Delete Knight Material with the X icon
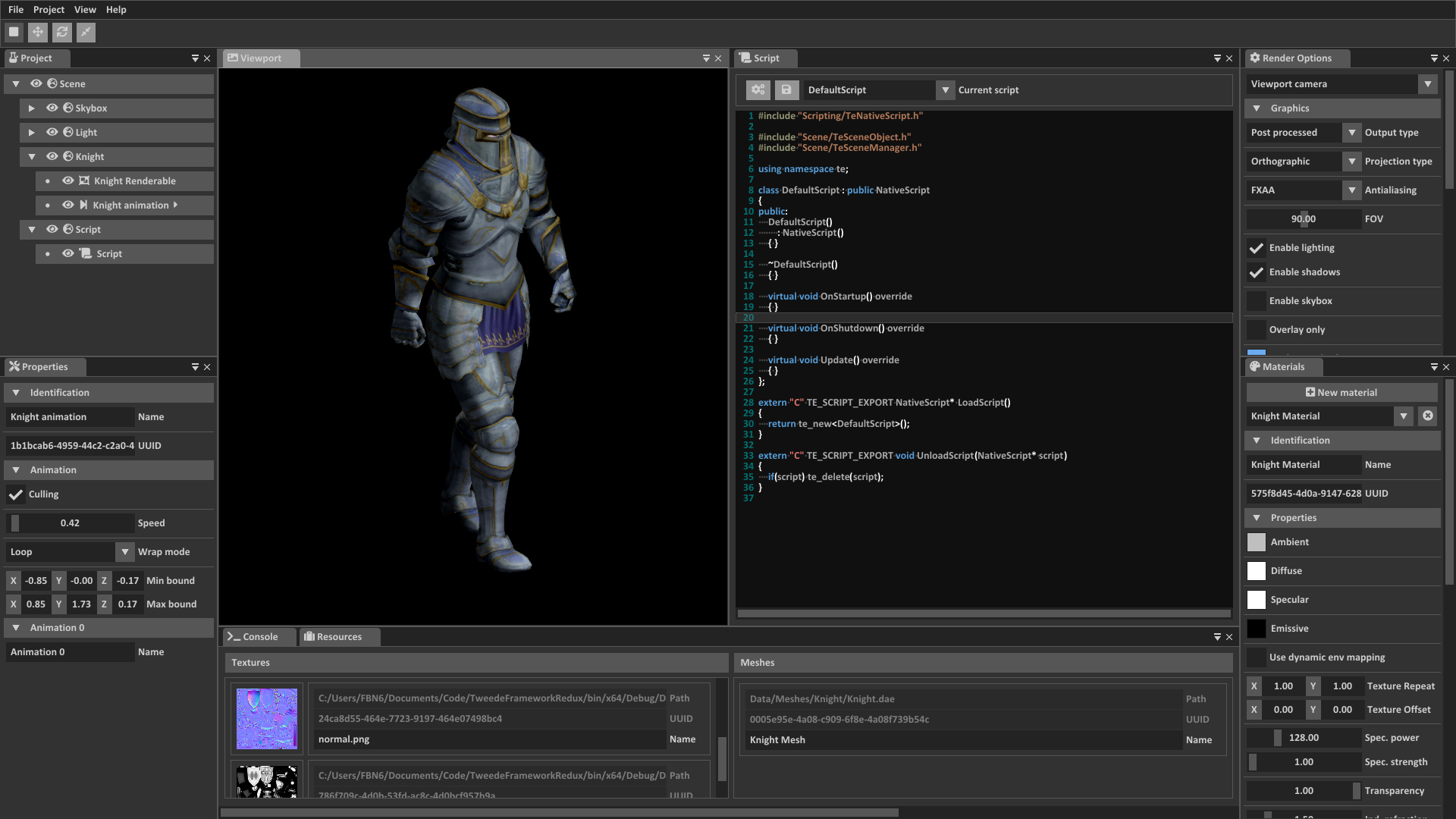Screen dimensions: 1456x819 coord(1427,416)
